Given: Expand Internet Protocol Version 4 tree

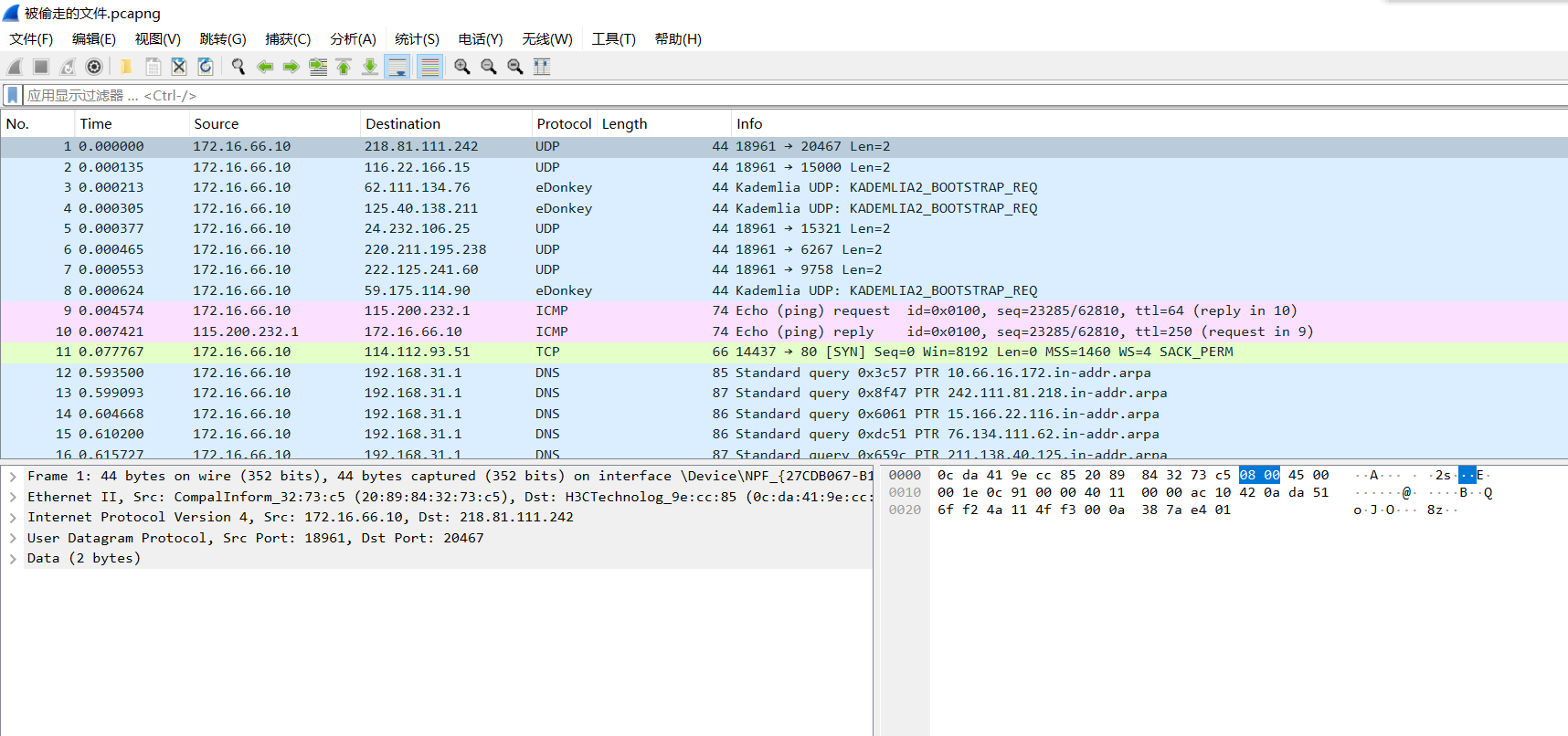Looking at the screenshot, I should tap(13, 518).
